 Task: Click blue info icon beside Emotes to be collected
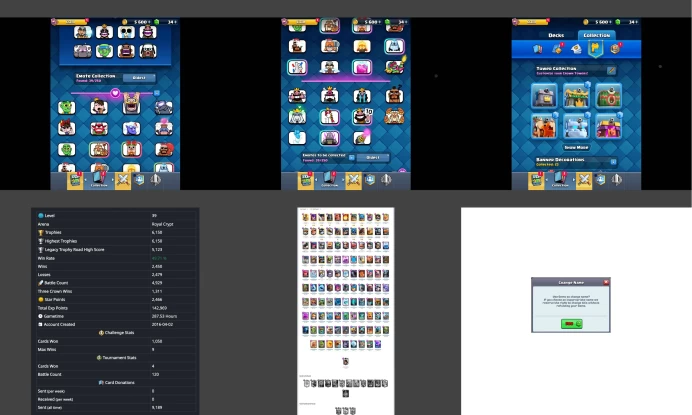click(351, 158)
